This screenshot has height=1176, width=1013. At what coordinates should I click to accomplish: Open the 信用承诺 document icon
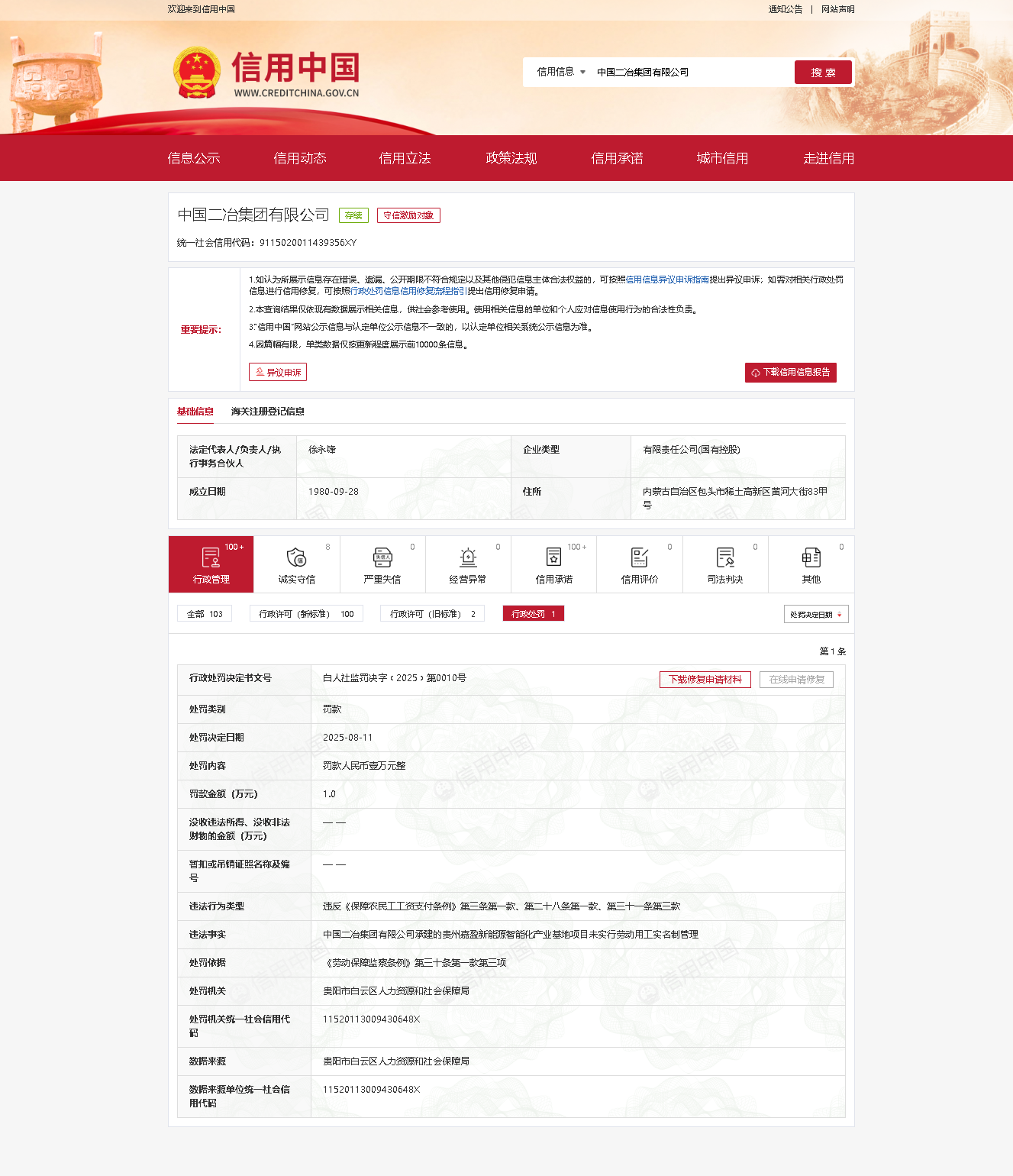pos(553,557)
